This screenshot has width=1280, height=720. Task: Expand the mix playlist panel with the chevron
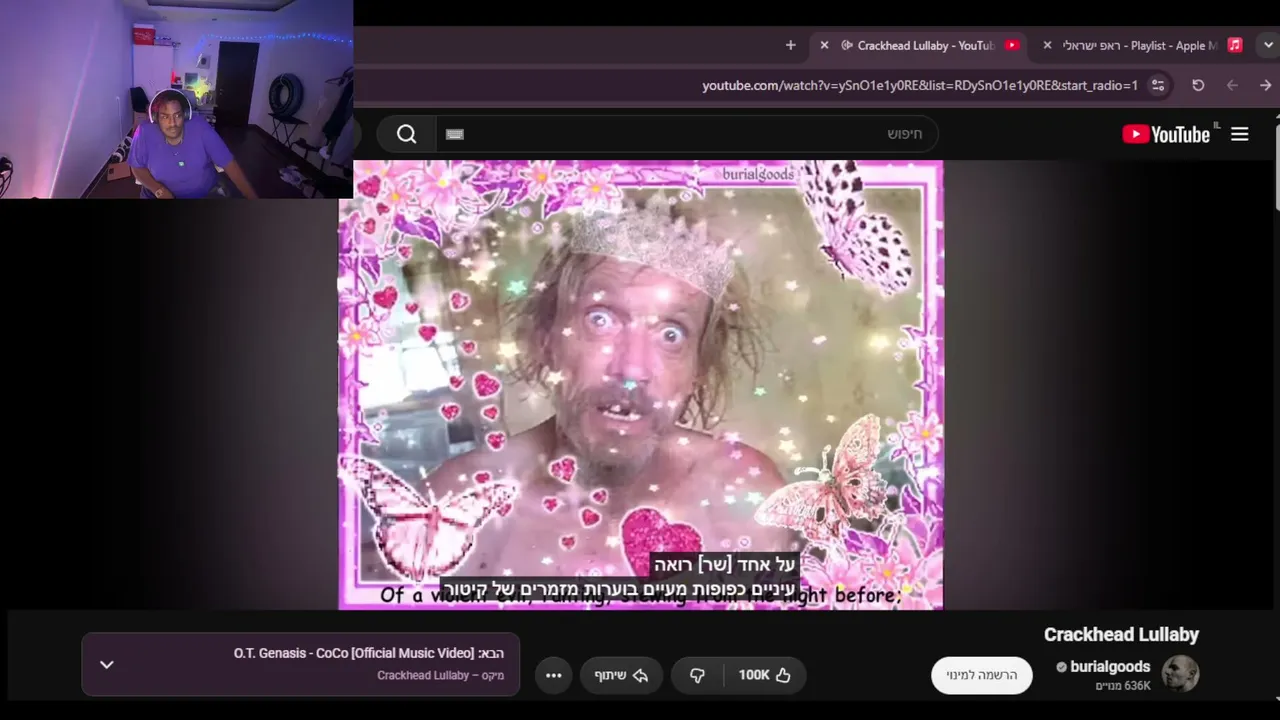(x=107, y=665)
